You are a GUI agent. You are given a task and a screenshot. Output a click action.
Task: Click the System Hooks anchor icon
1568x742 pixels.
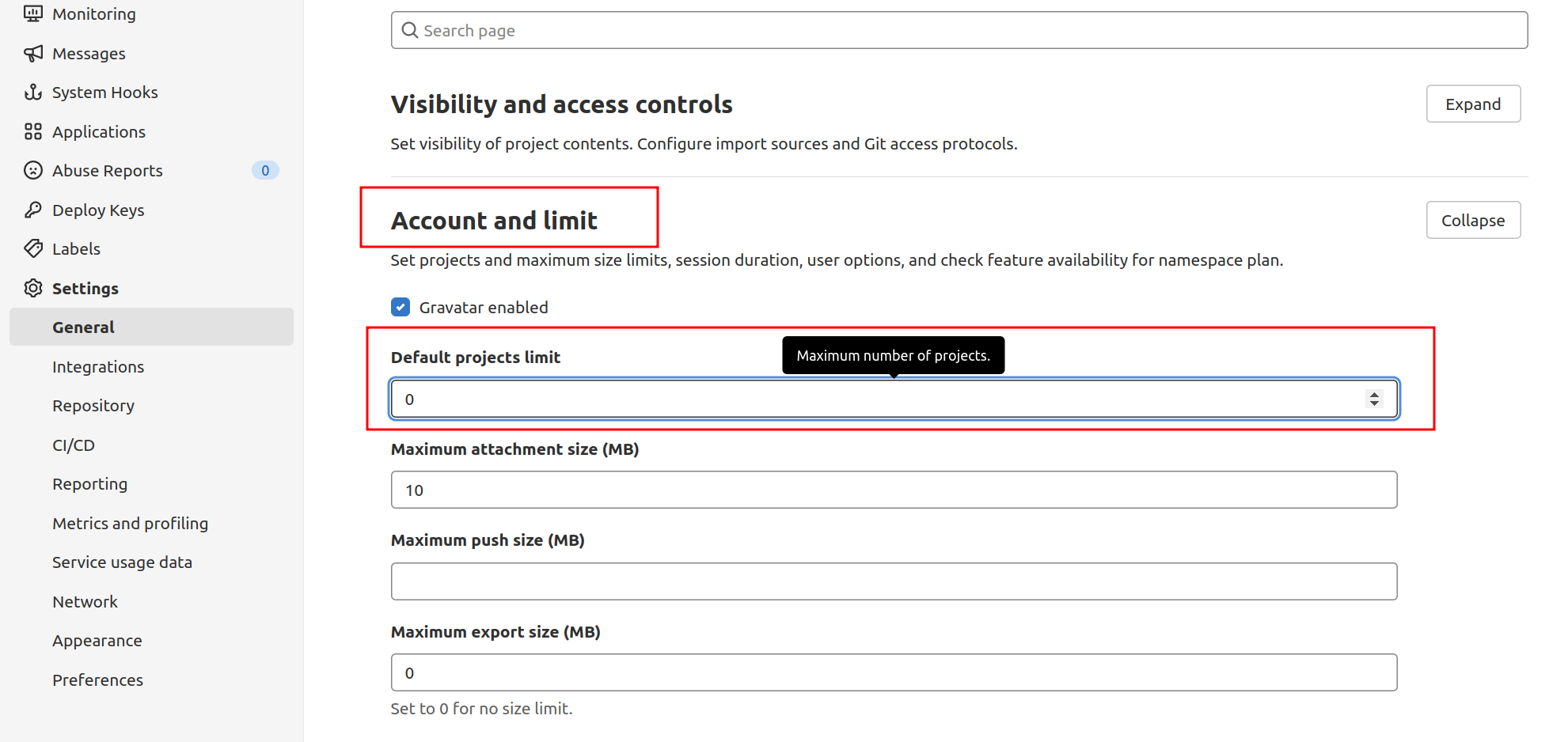point(32,93)
